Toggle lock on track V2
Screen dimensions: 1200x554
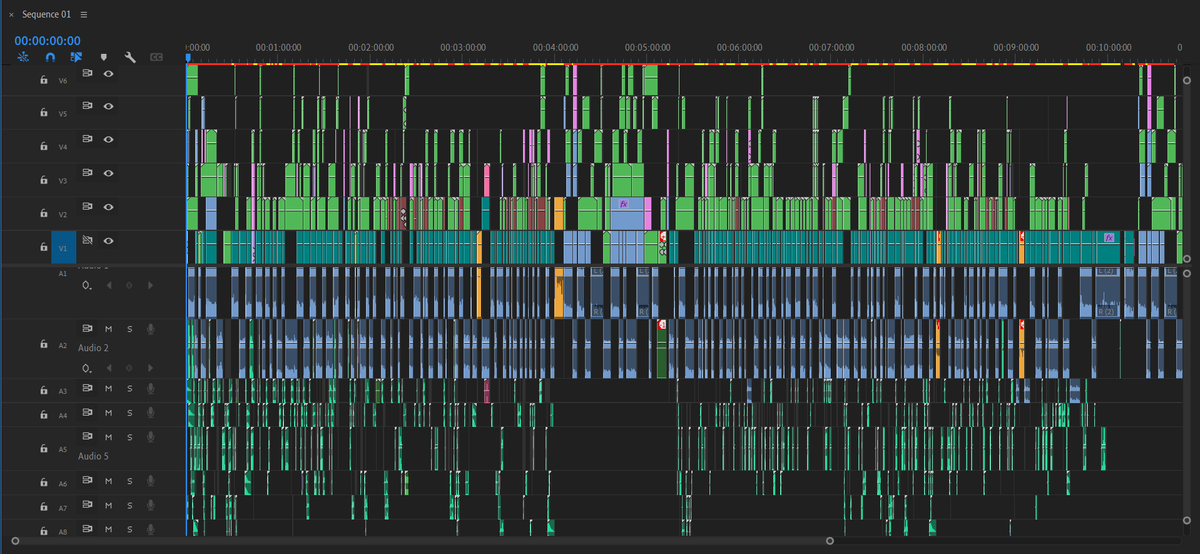[44, 214]
